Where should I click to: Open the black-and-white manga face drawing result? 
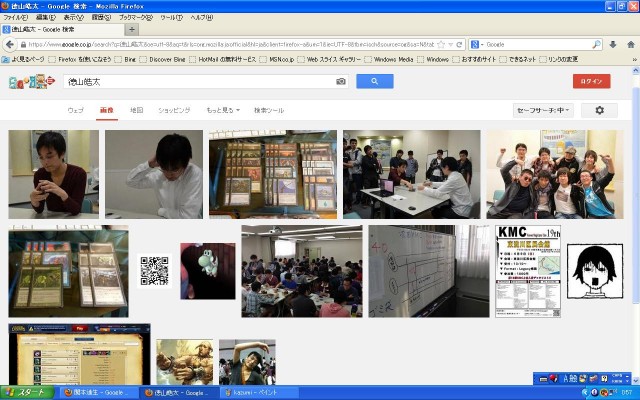(595, 271)
